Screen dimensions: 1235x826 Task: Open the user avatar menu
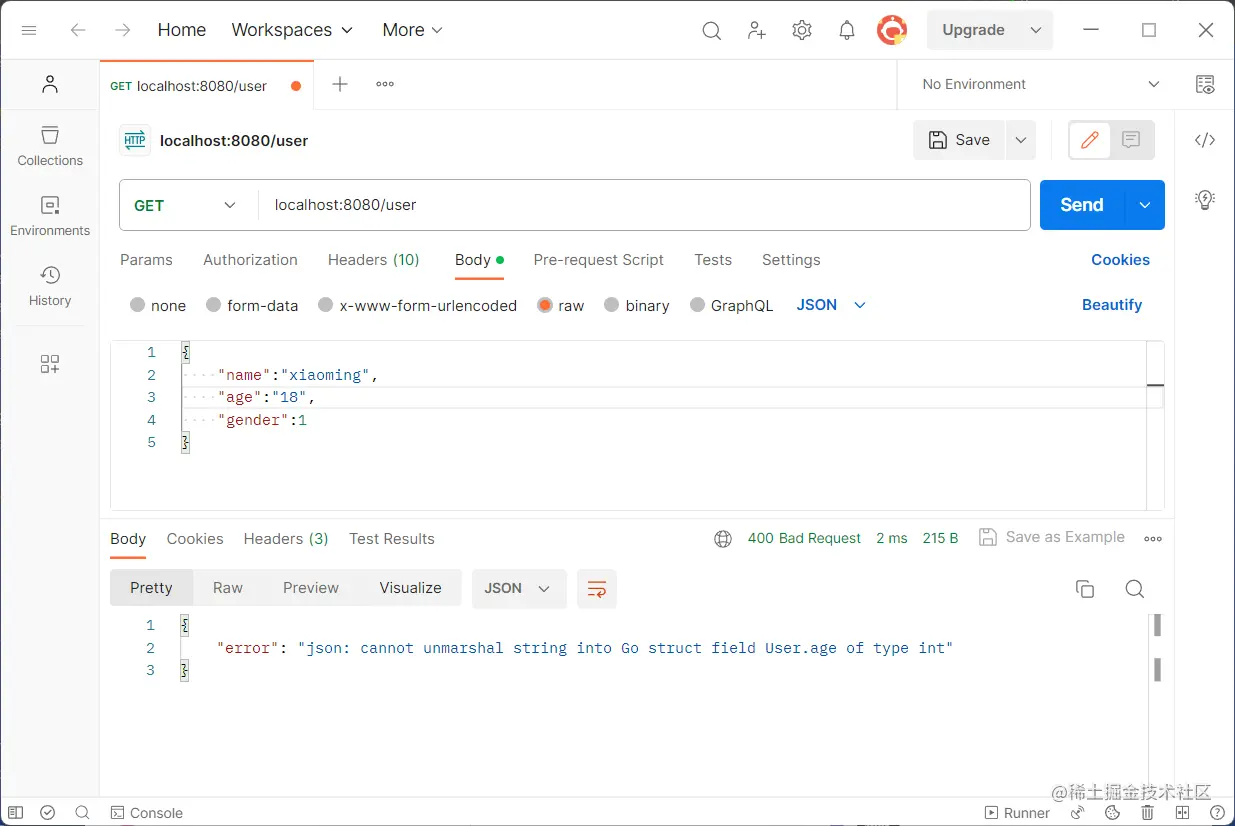pyautogui.click(x=892, y=30)
